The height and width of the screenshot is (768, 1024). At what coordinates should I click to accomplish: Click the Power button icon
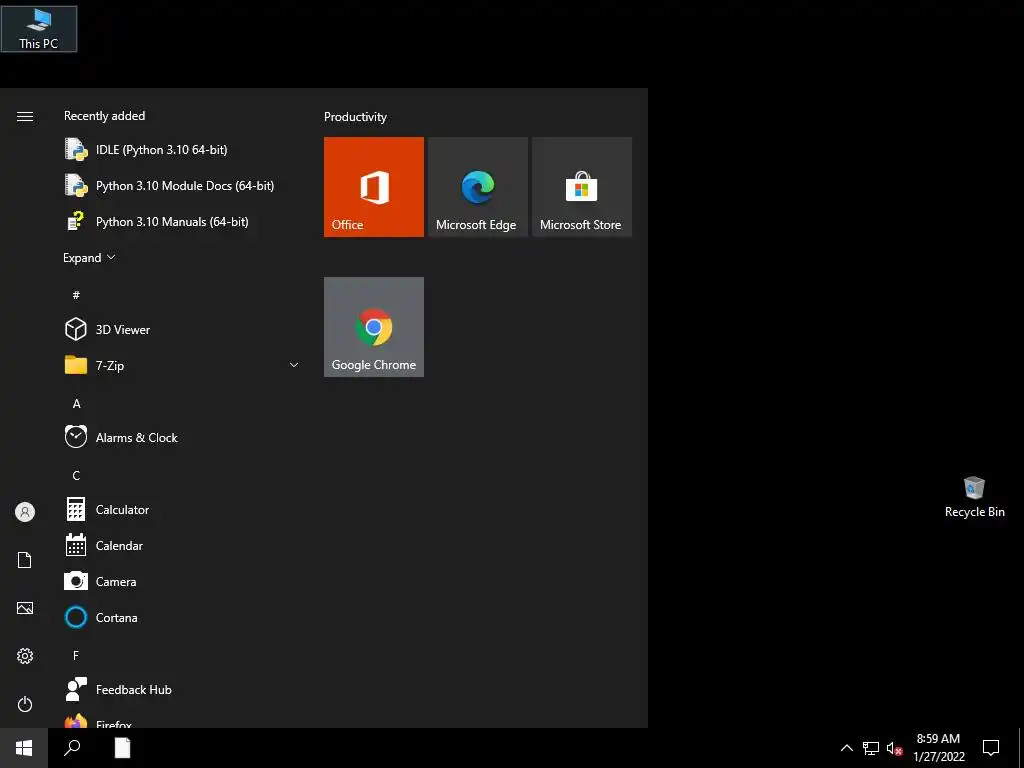25,704
